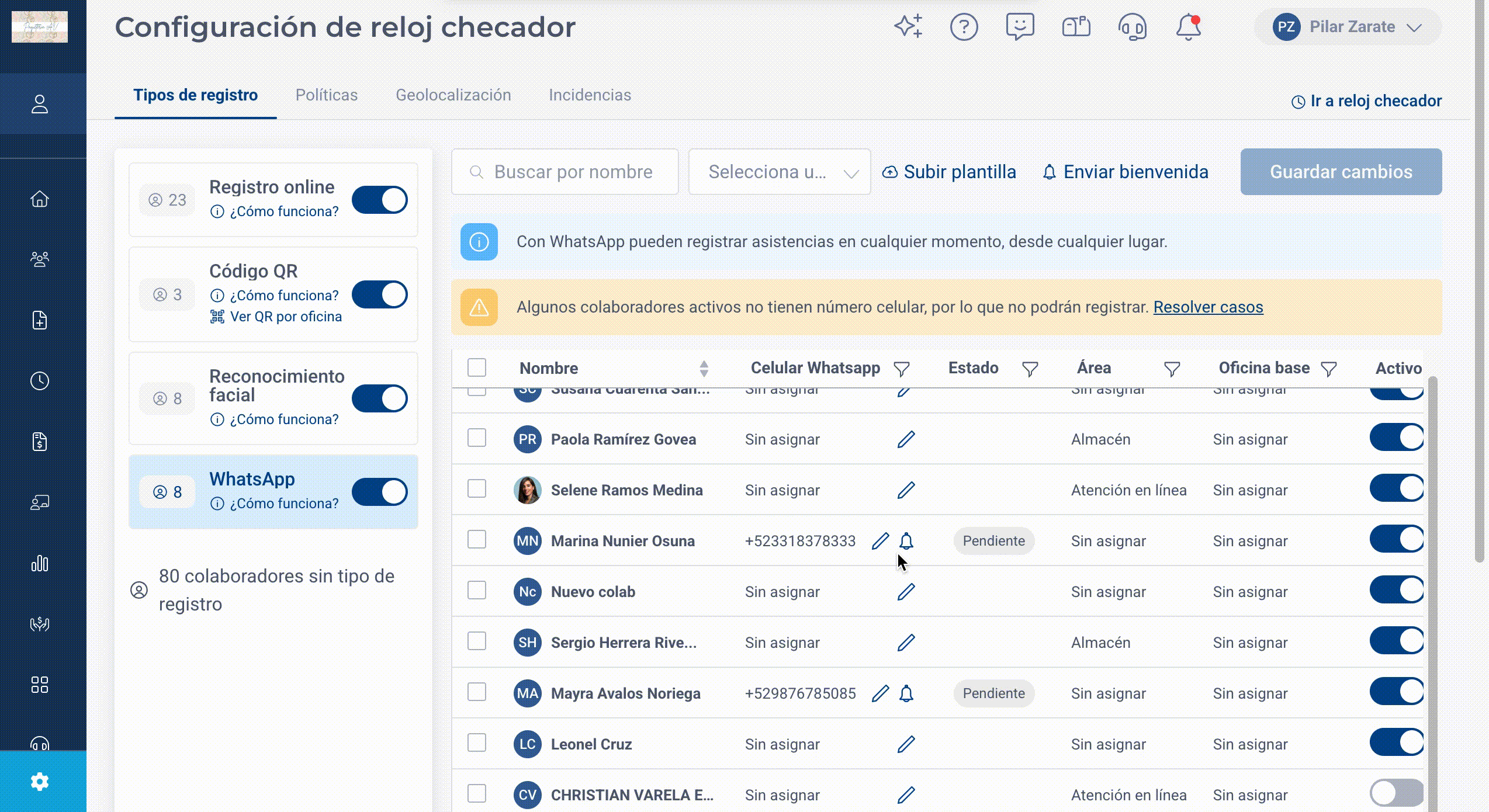Screen dimensions: 1489x812
Task: Check the box for Selene Ramos Medina
Action: point(477,488)
